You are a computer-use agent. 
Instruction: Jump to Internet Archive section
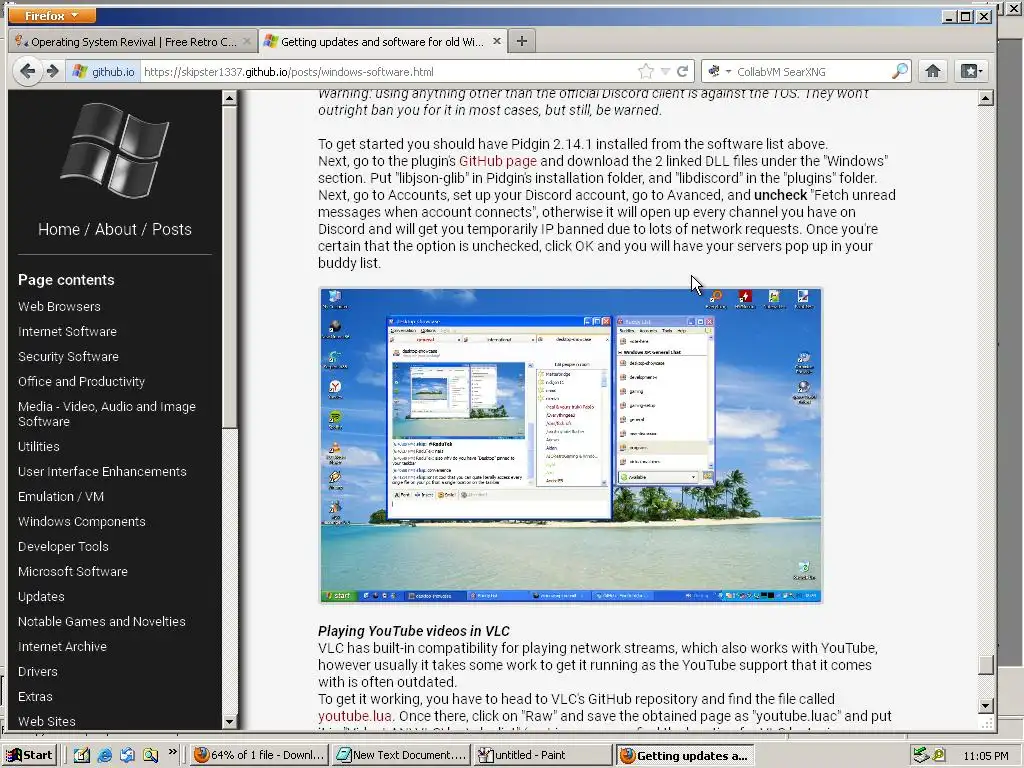point(62,647)
